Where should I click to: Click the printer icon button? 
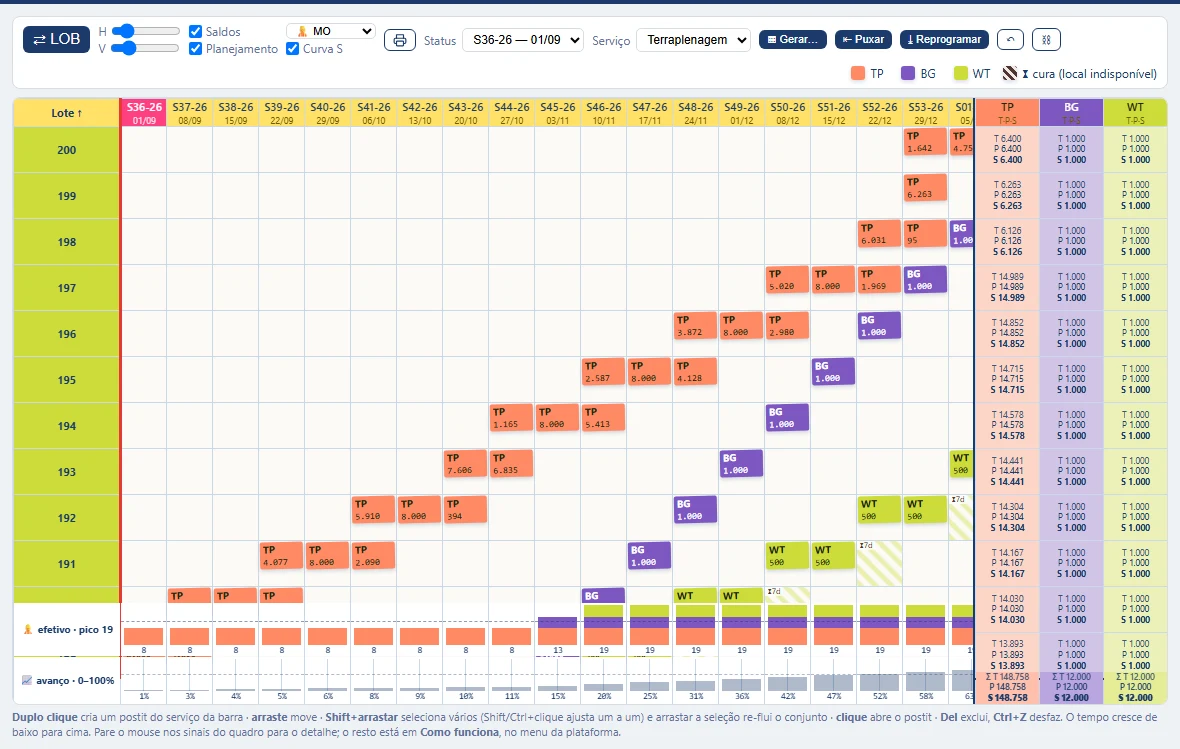[400, 40]
